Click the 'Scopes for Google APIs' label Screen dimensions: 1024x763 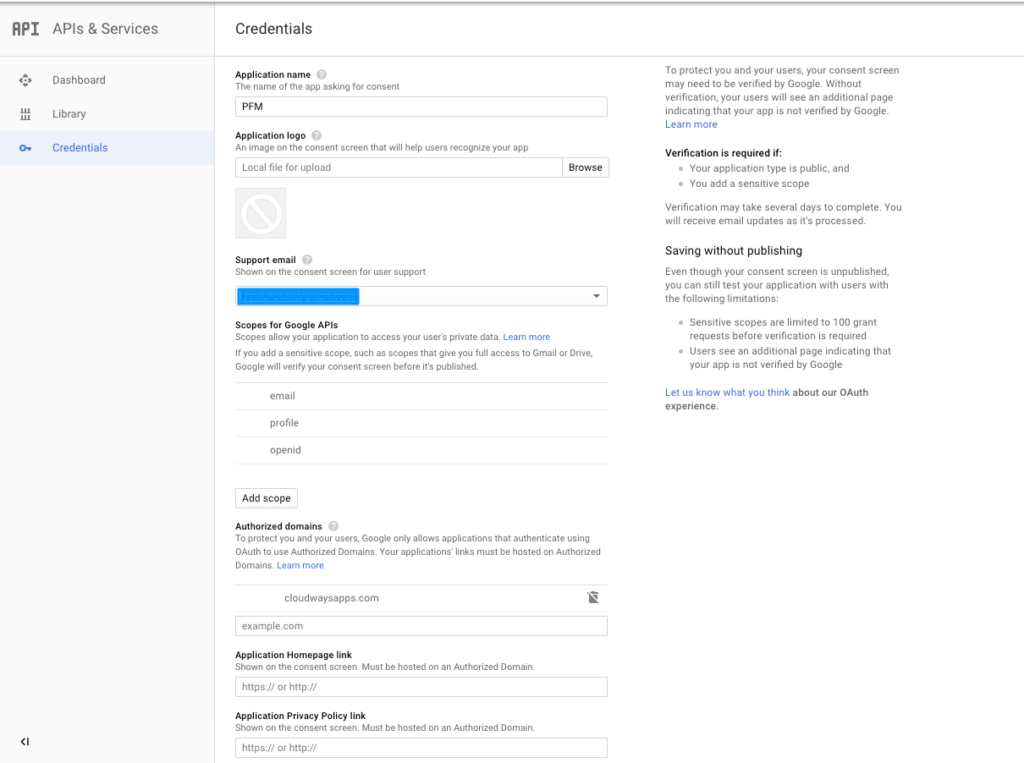(287, 325)
